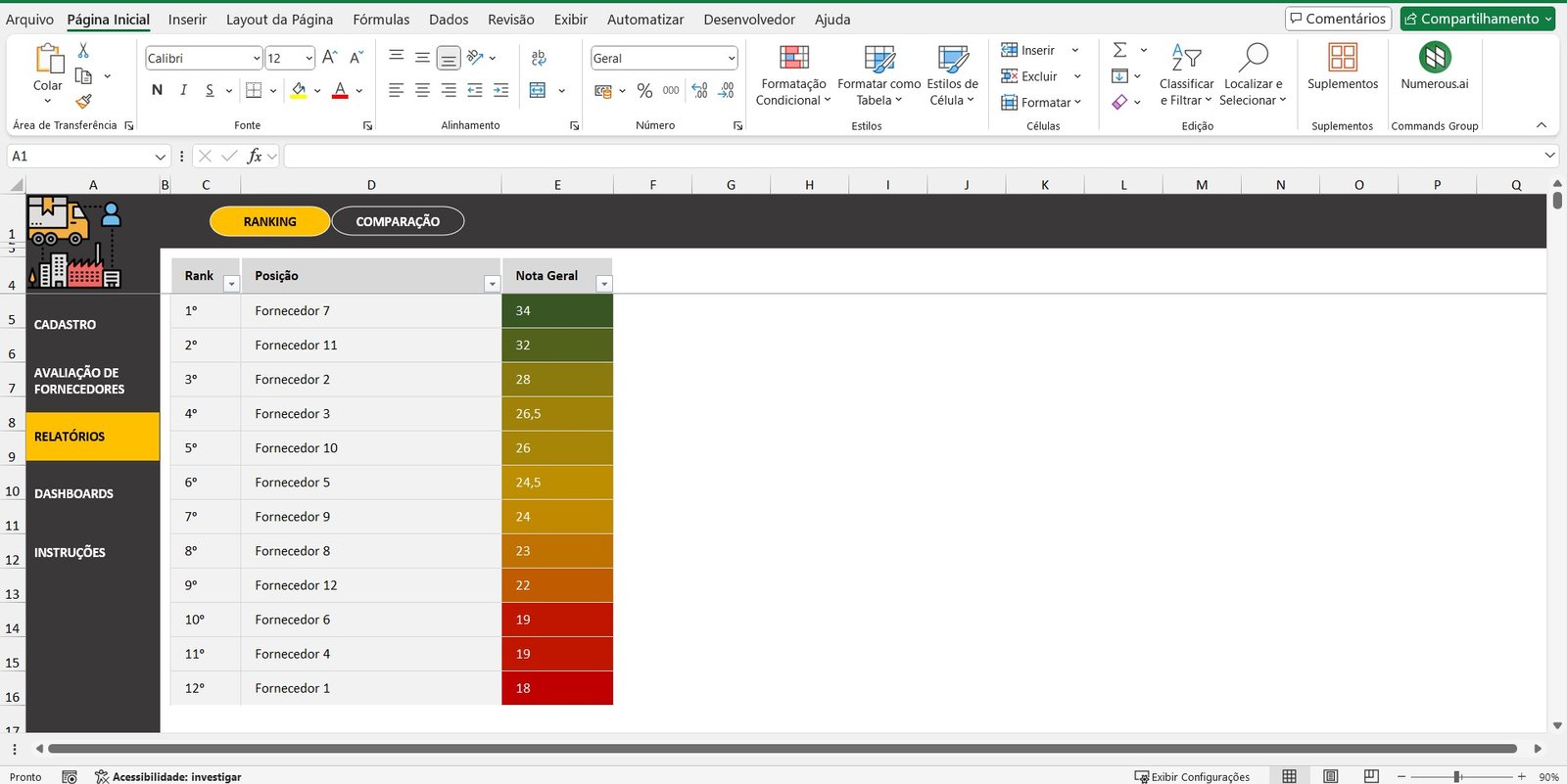Click the COMPARAÇÃO button
Viewport: 1567px width, 784px height.
pos(398,222)
